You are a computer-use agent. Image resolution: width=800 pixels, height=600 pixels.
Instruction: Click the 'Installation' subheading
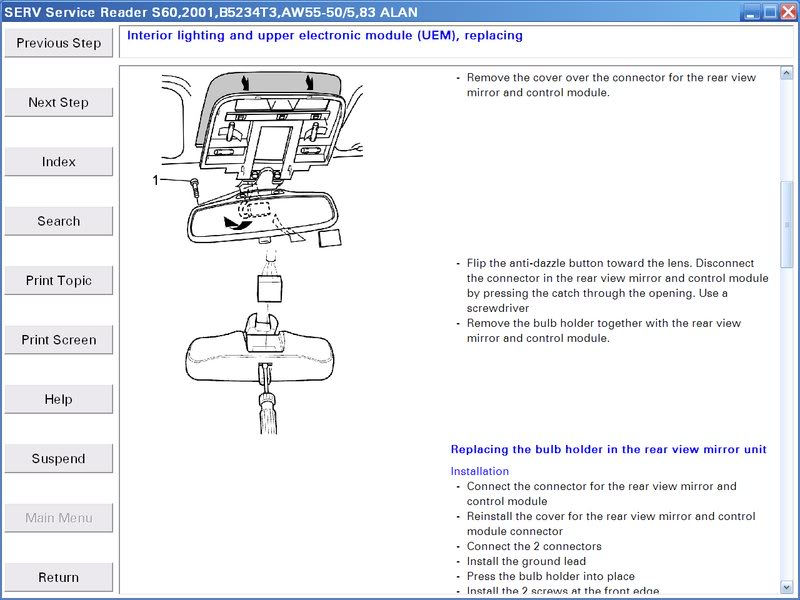click(480, 471)
